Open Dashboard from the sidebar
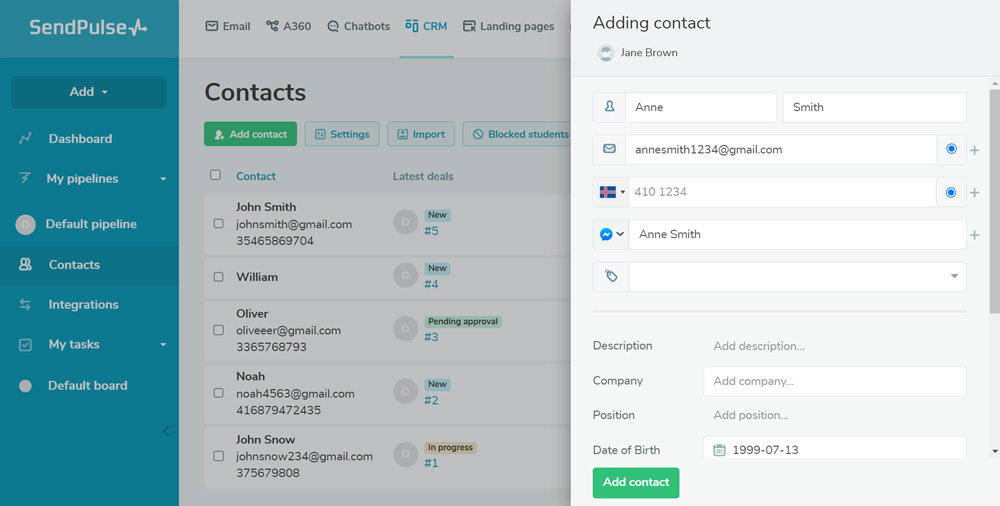The height and width of the screenshot is (506, 1000). pyautogui.click(x=80, y=139)
